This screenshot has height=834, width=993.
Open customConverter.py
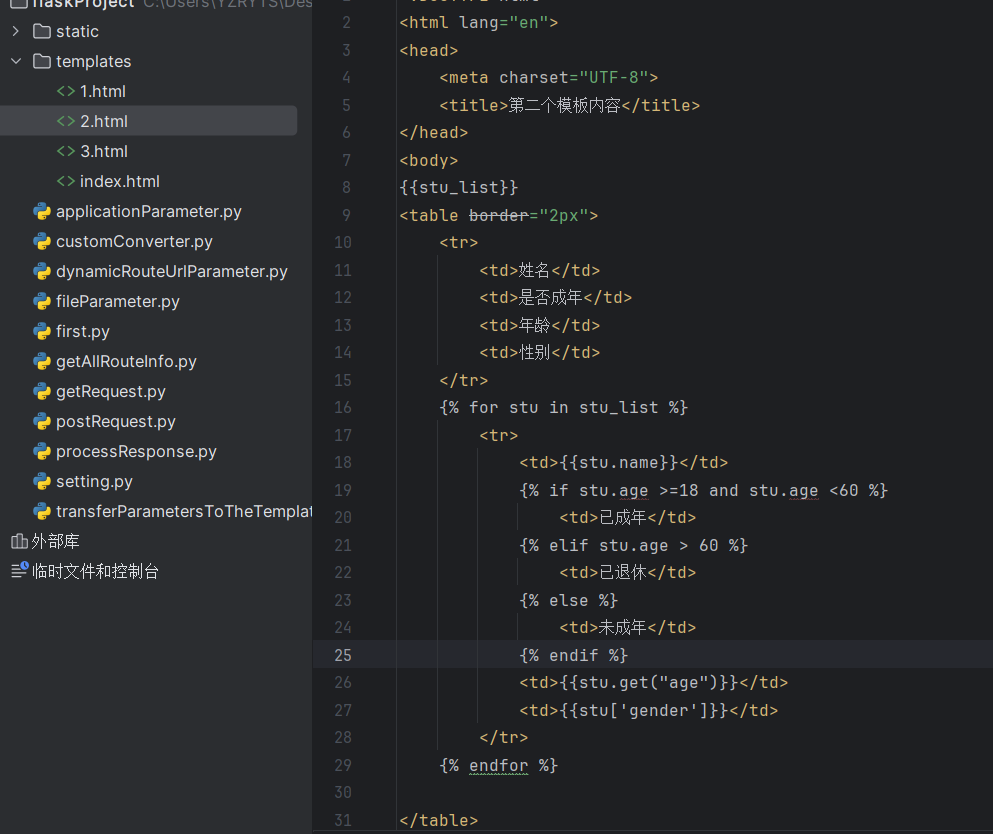point(134,241)
